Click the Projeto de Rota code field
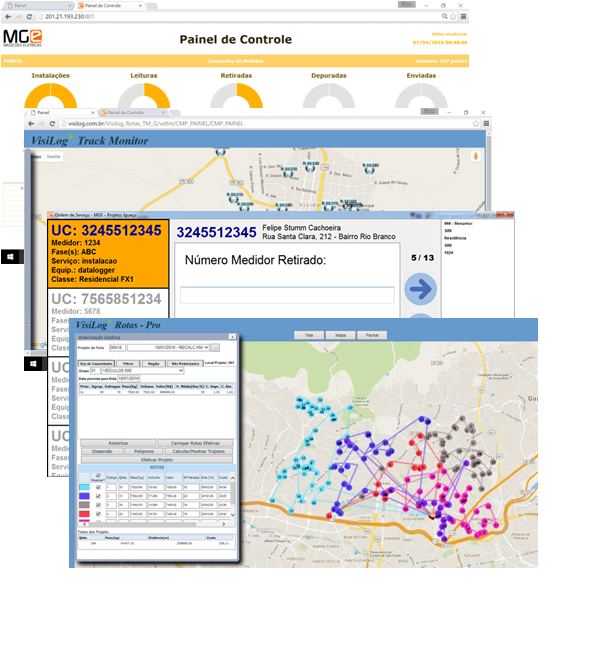Image resolution: width=602 pixels, height=658 pixels. (x=117, y=348)
